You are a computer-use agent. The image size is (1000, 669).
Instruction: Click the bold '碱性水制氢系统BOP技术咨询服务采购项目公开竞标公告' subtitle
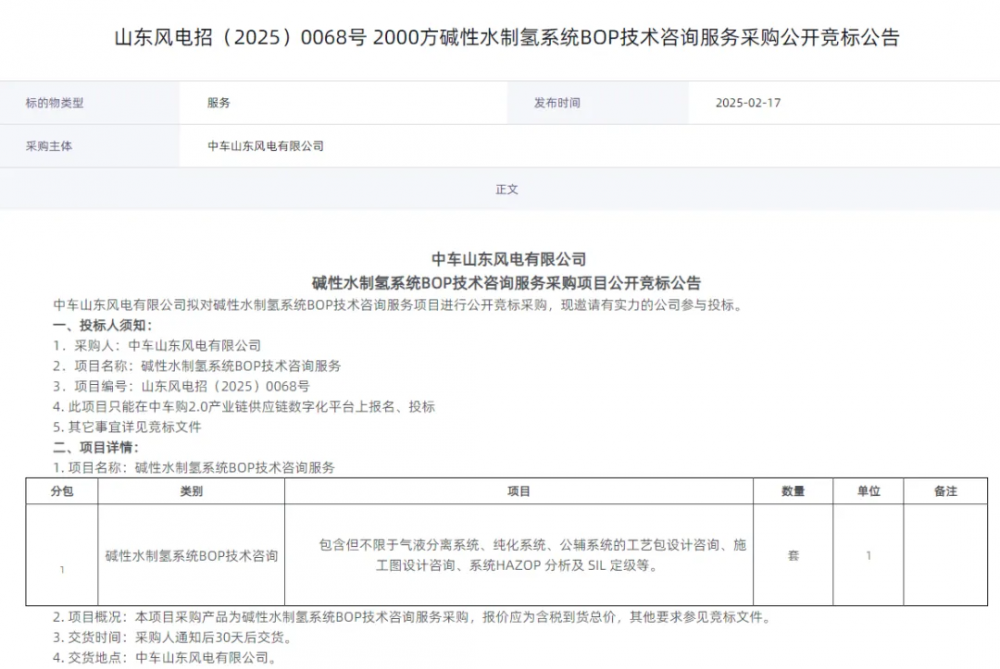506,283
